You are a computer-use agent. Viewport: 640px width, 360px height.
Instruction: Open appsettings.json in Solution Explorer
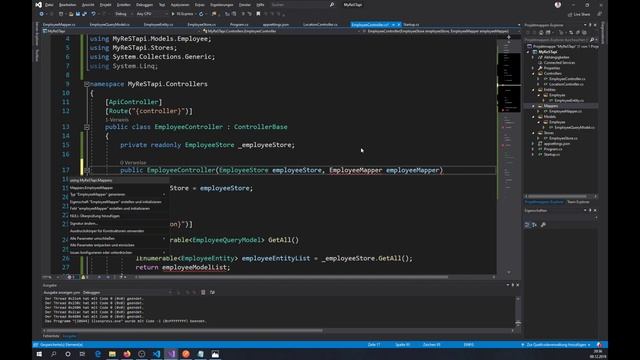[557, 144]
